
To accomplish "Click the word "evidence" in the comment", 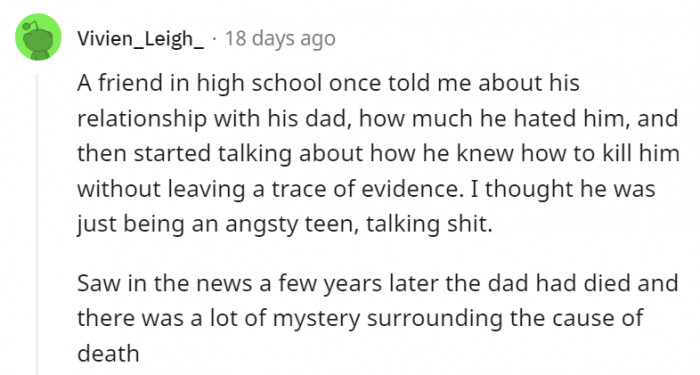I will coord(409,189).
